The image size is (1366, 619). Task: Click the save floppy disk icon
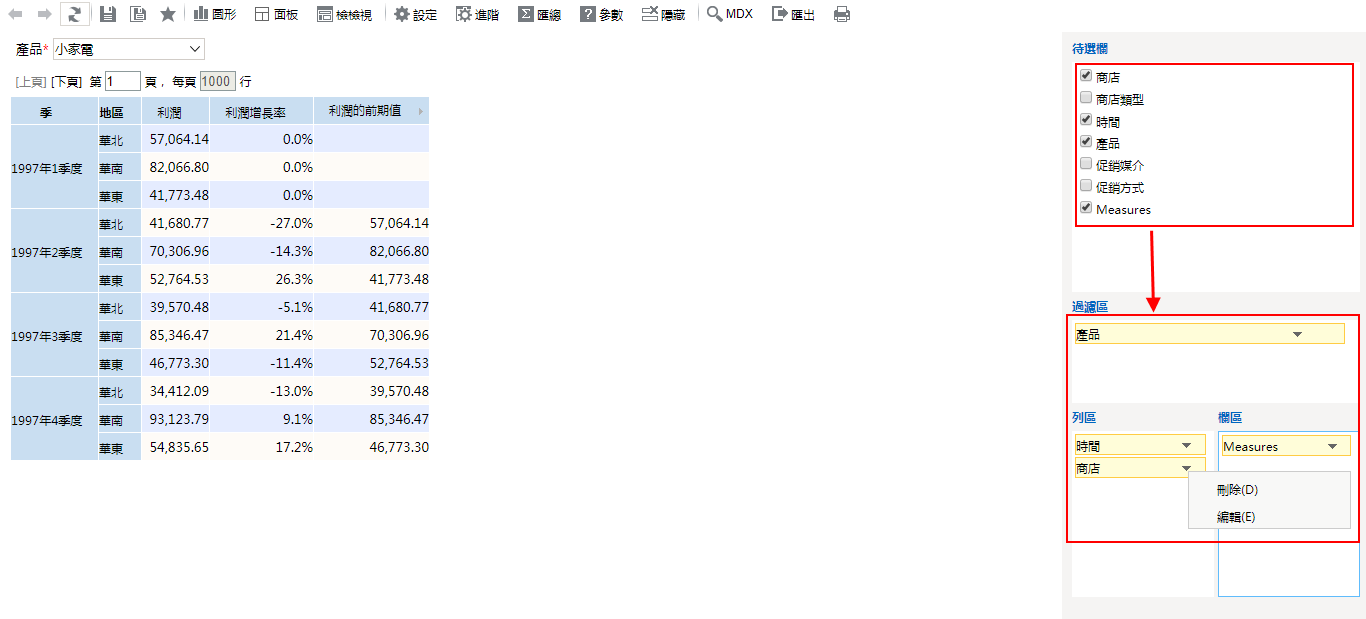(107, 14)
